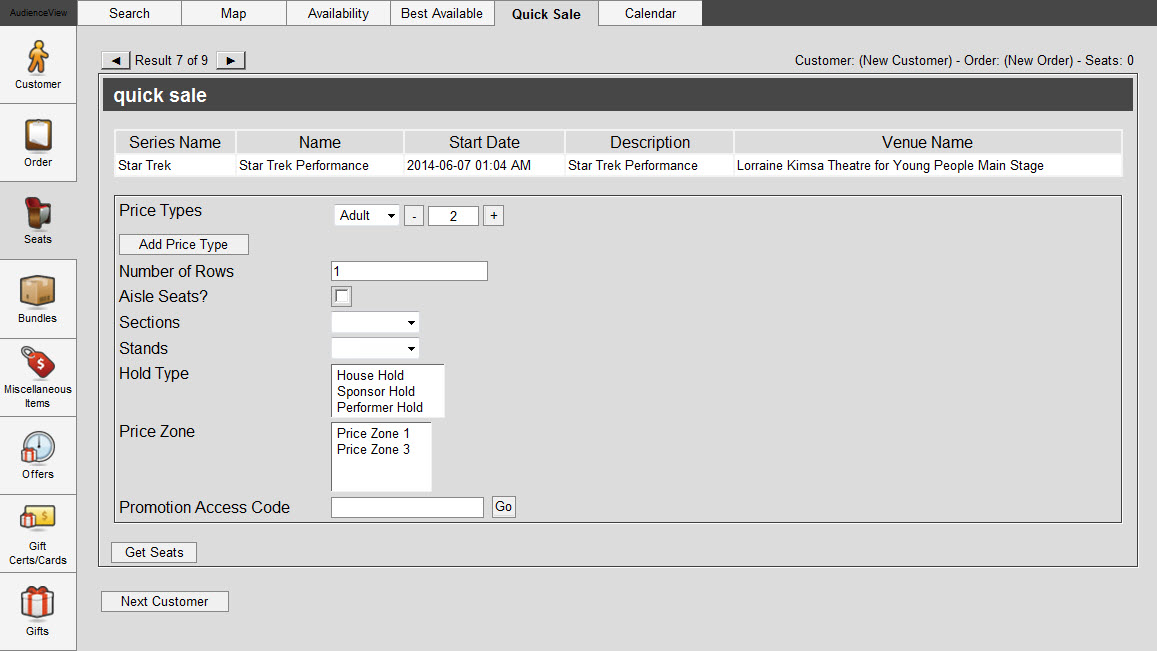Viewport: 1157px width, 651px height.
Task: Select Performer Hold in Hold Type
Action: point(380,407)
